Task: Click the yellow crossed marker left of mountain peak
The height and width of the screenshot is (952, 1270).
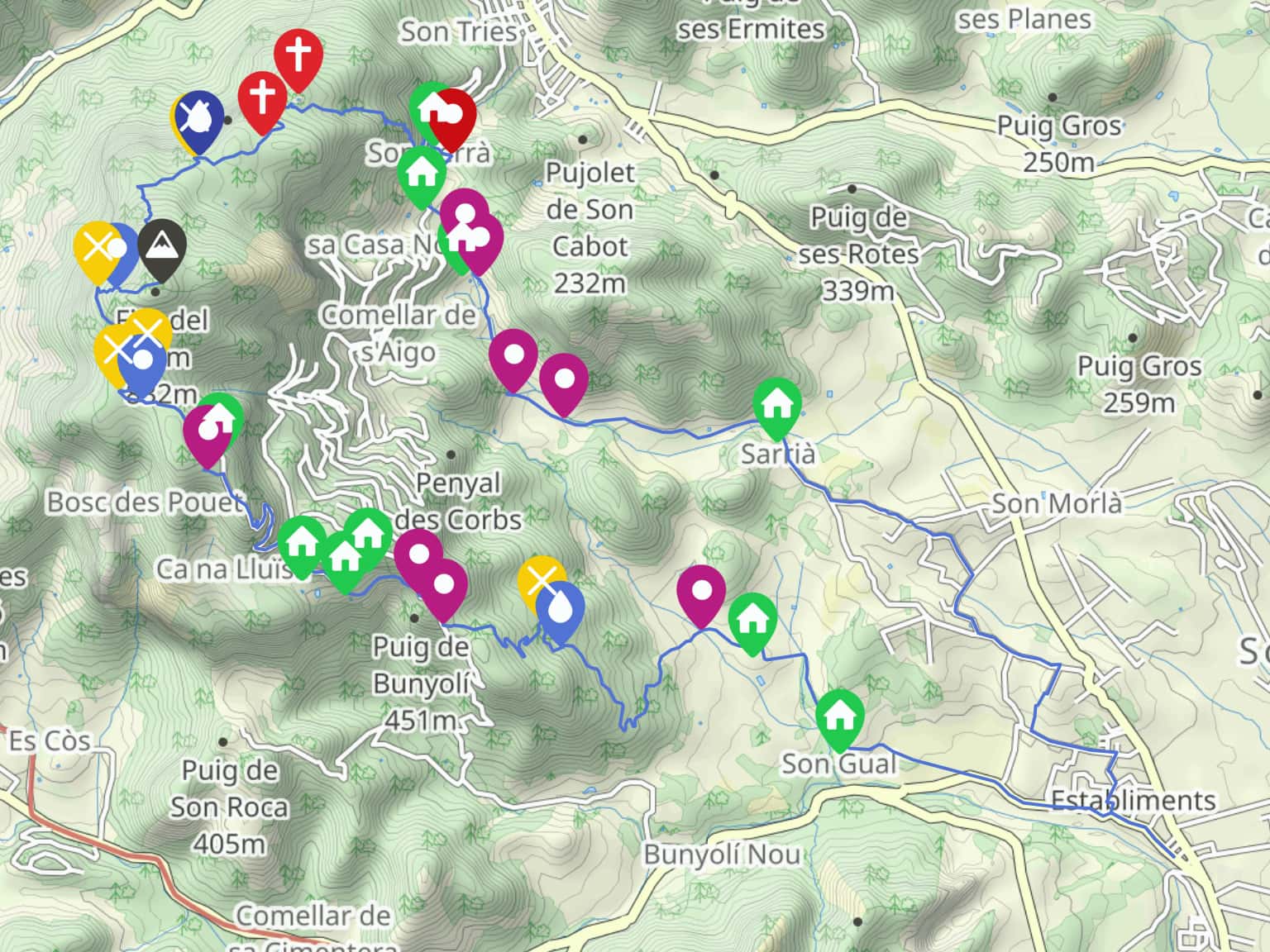Action: pos(97,247)
